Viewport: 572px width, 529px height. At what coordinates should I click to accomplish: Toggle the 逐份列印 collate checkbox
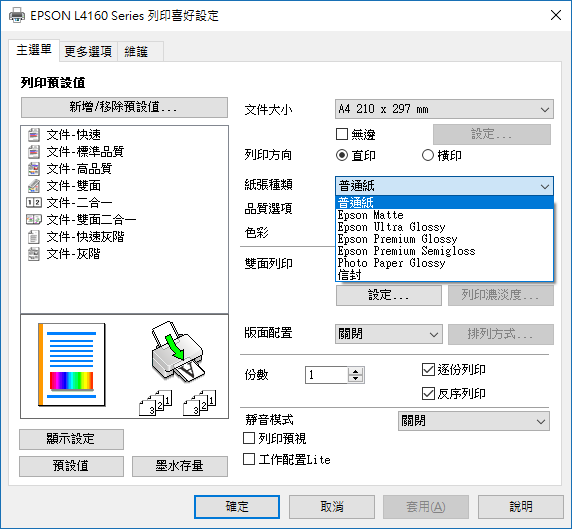(x=428, y=370)
